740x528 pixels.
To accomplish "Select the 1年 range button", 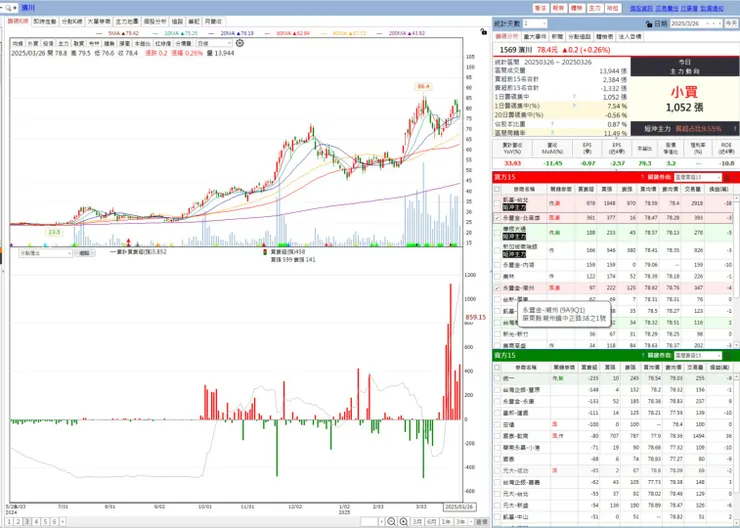I will tap(446, 521).
